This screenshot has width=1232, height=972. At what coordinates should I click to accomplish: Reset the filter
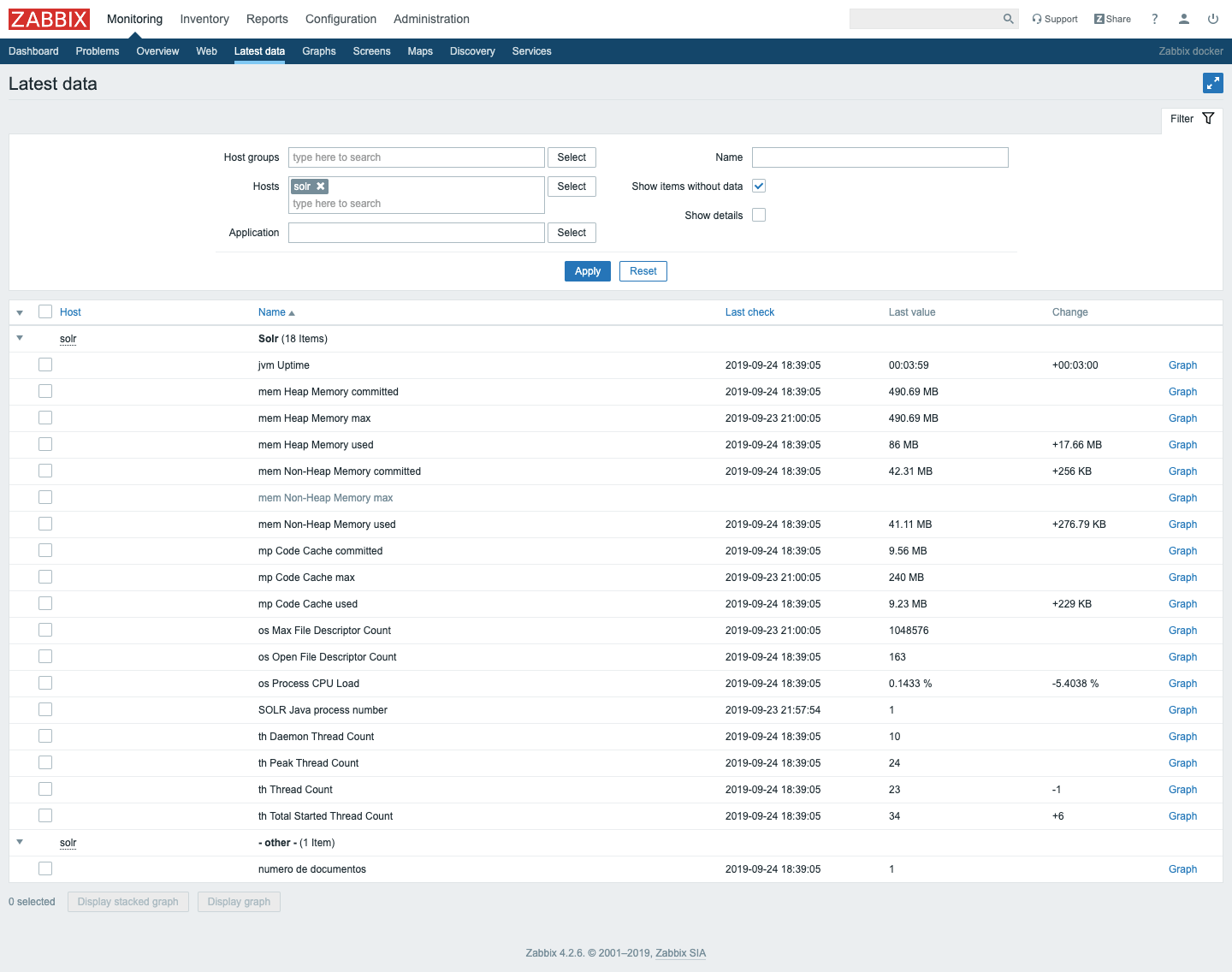pyautogui.click(x=643, y=271)
